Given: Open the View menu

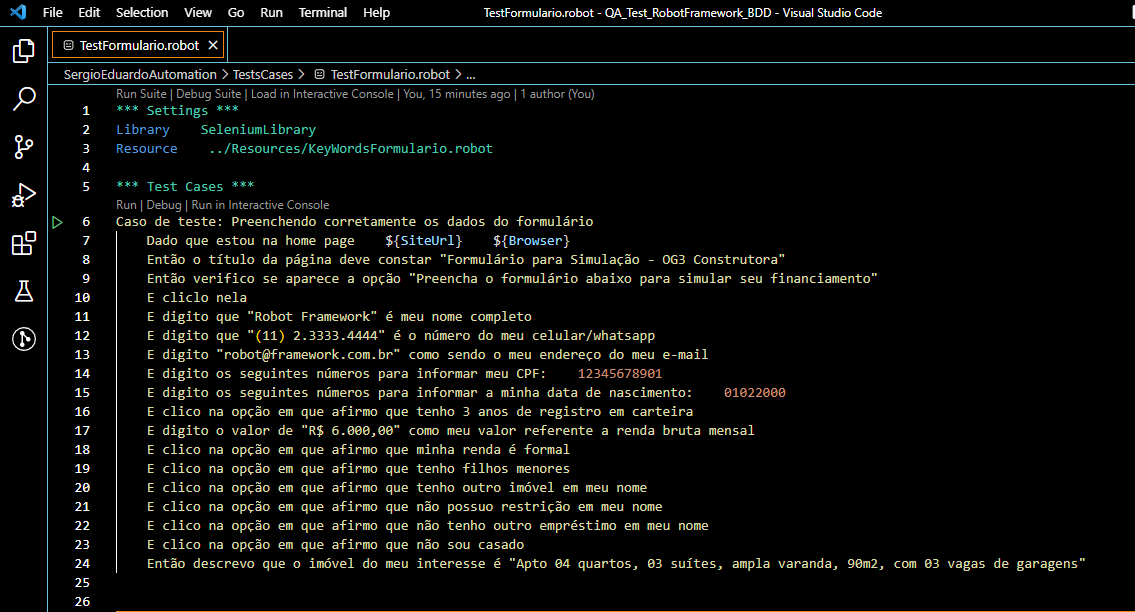Looking at the screenshot, I should 198,12.
